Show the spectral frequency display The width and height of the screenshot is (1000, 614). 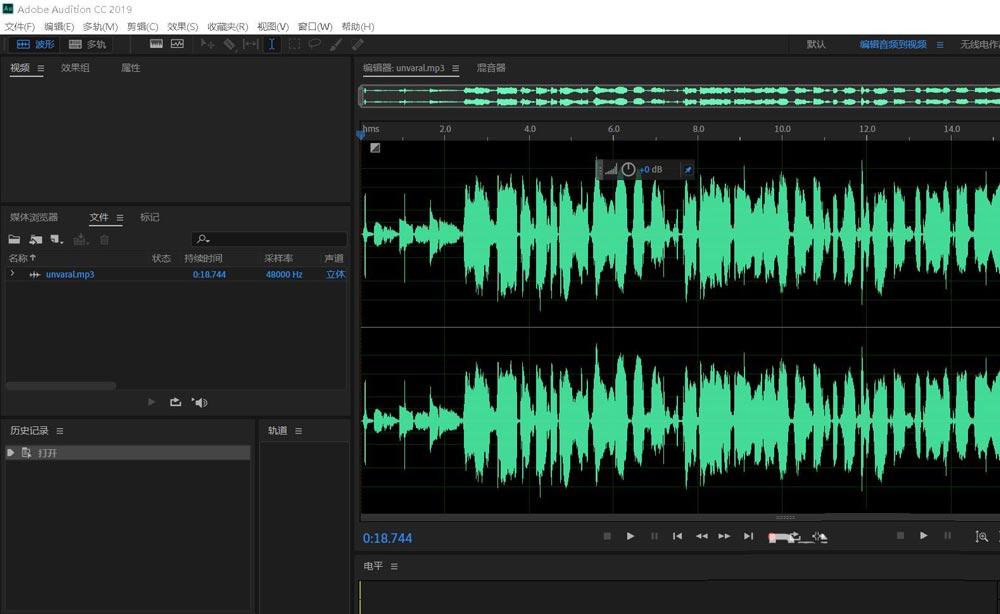[x=157, y=44]
